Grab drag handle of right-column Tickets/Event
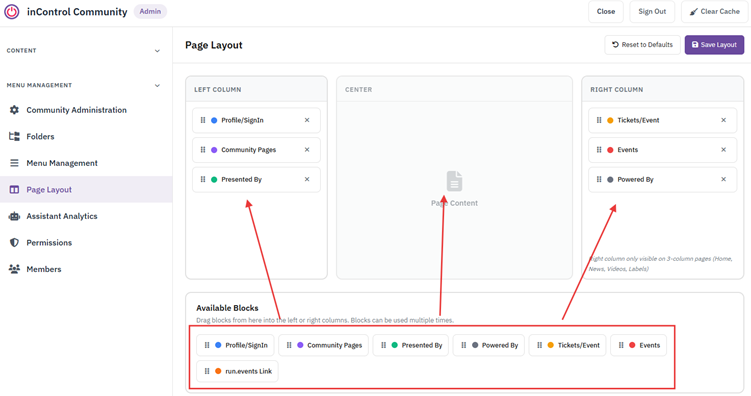The height and width of the screenshot is (396, 751). pos(599,120)
